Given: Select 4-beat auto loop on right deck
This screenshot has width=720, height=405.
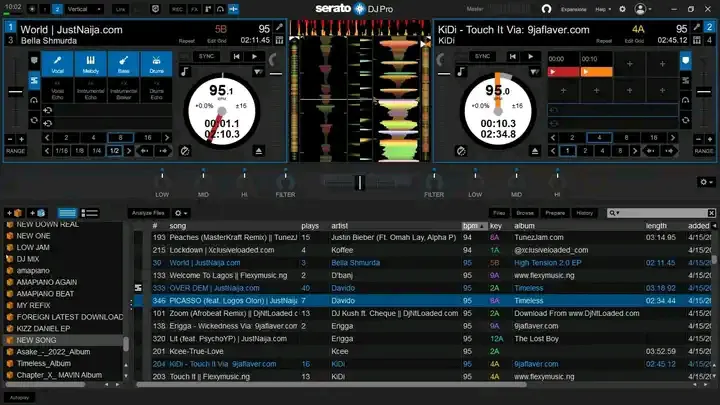Looking at the screenshot, I should coord(599,138).
